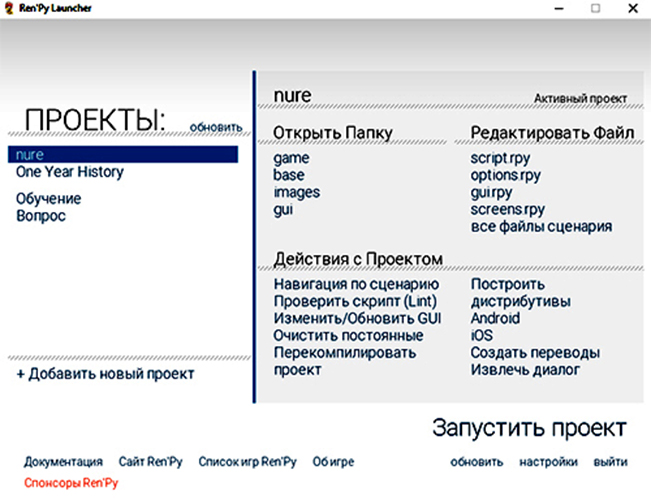Open the Обучение tutorial project

[49, 199]
